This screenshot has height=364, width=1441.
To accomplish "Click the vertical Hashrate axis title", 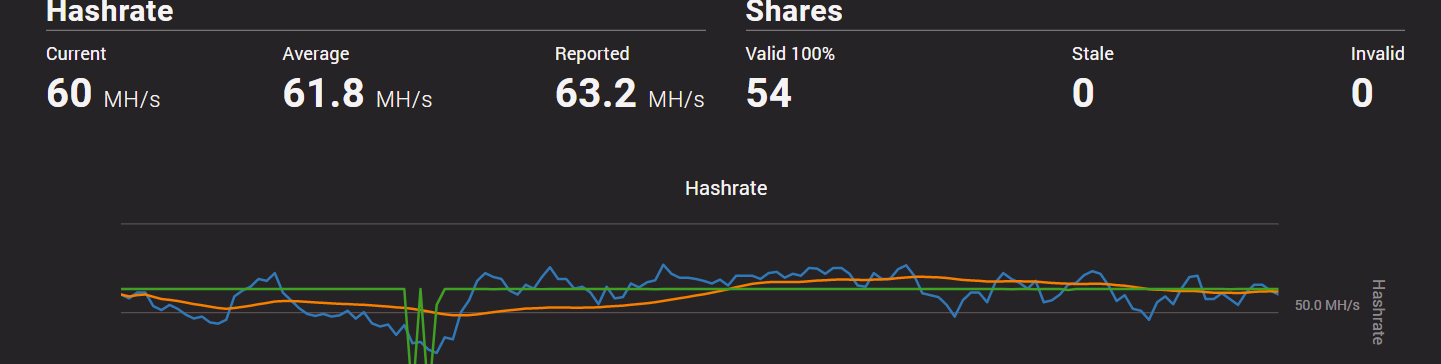I will [1378, 311].
